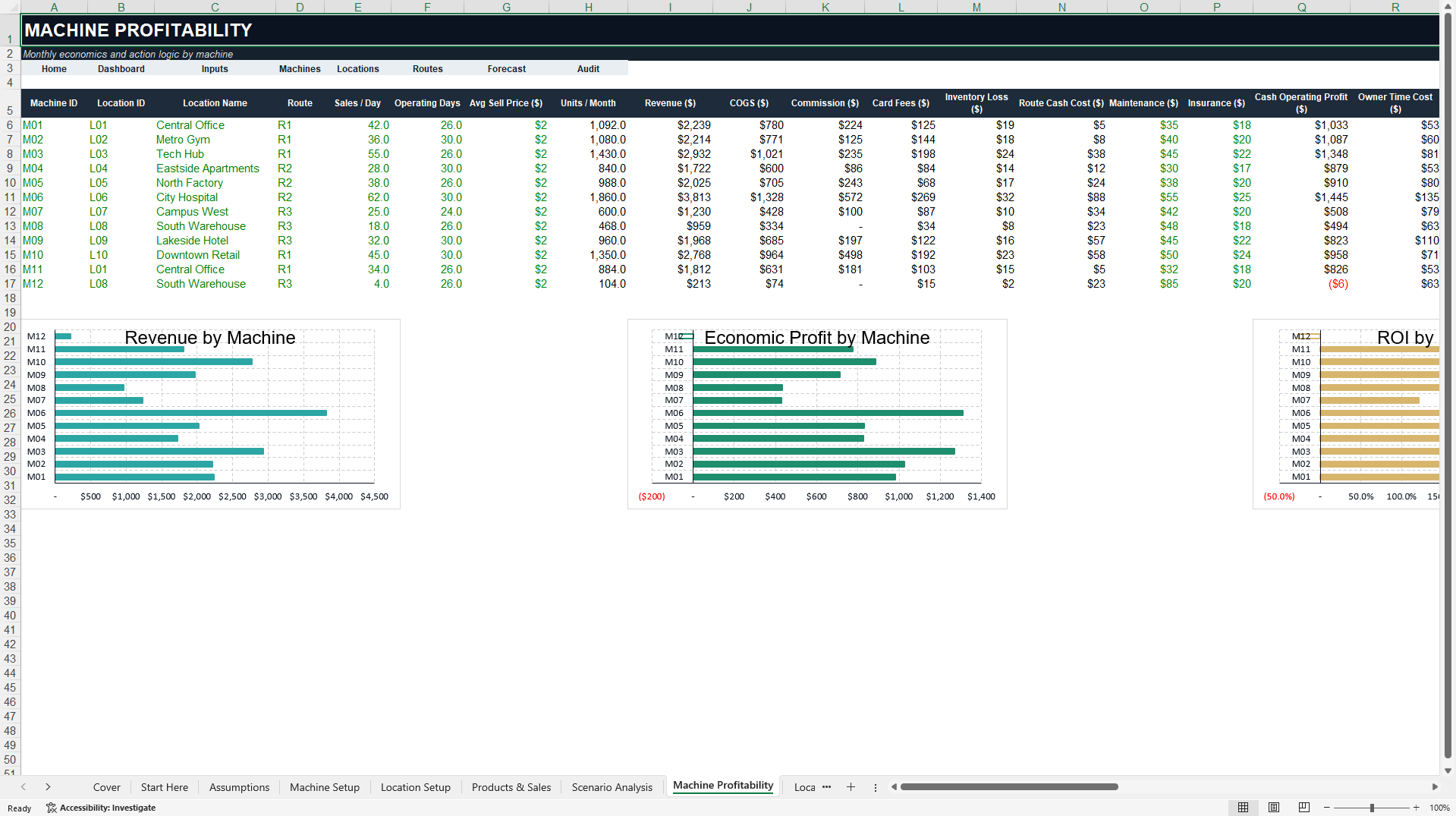Click the Ready status indicator
This screenshot has width=1456, height=816.
(20, 808)
